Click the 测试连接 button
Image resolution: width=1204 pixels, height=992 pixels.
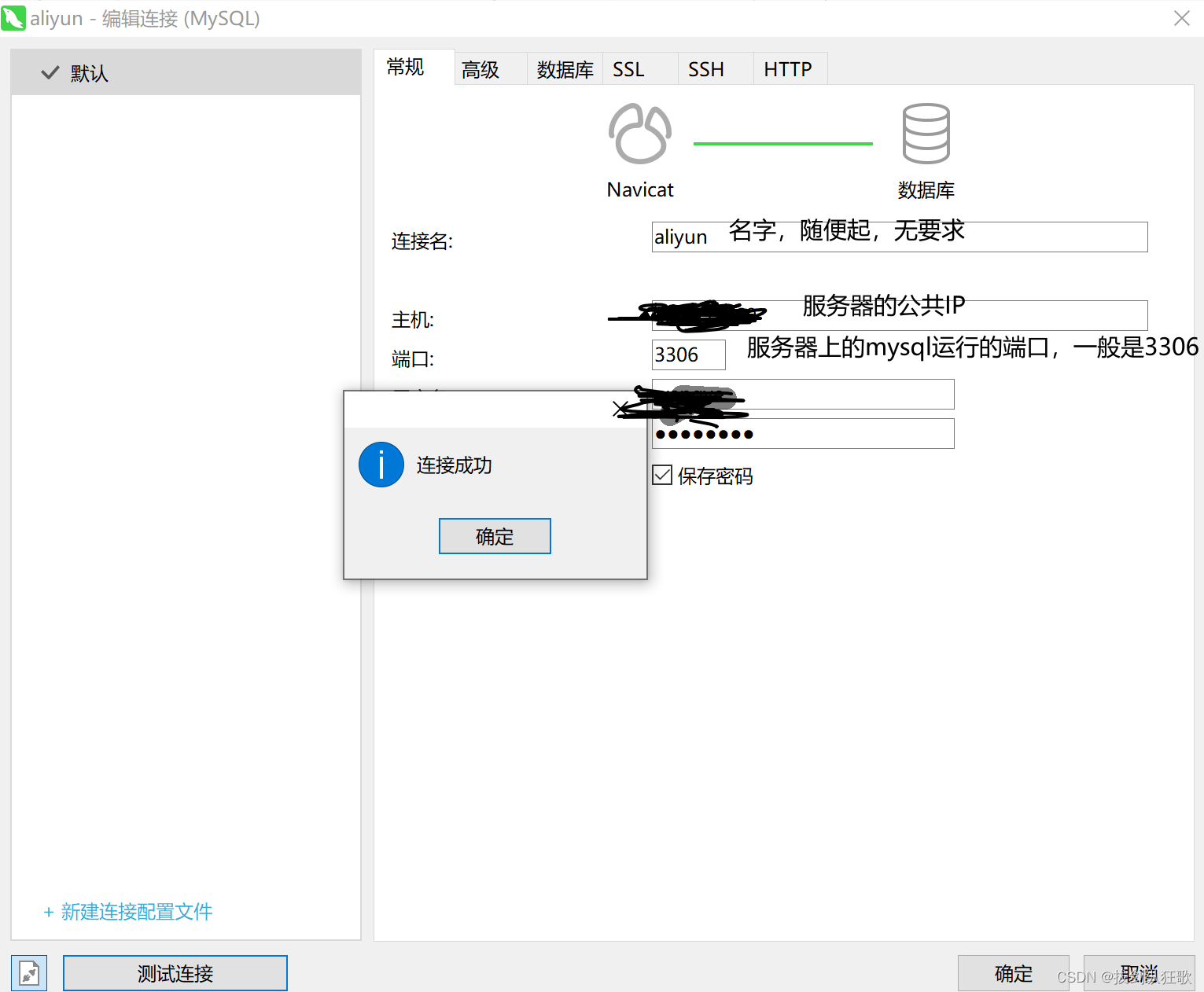[x=175, y=973]
